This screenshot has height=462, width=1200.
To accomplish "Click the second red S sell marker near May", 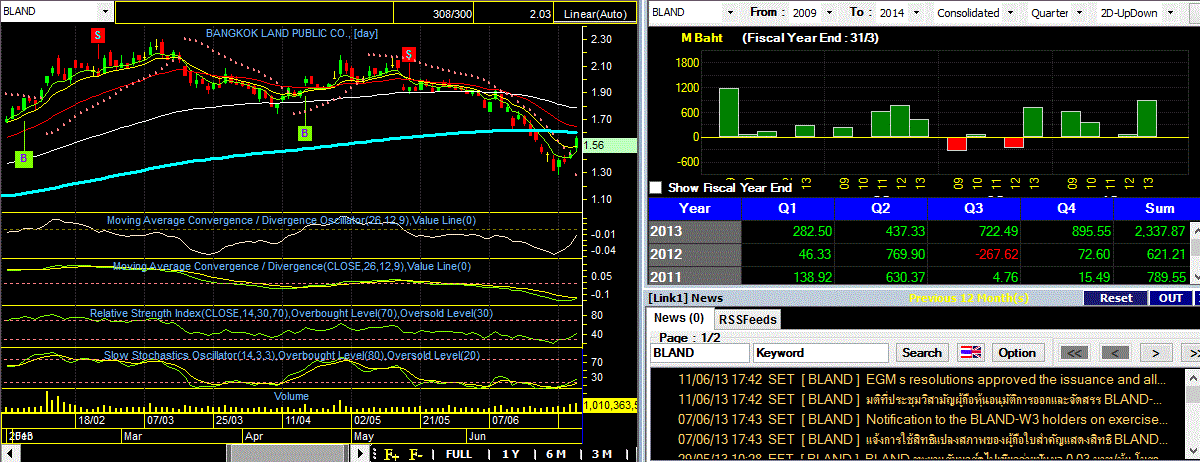I will (x=409, y=54).
